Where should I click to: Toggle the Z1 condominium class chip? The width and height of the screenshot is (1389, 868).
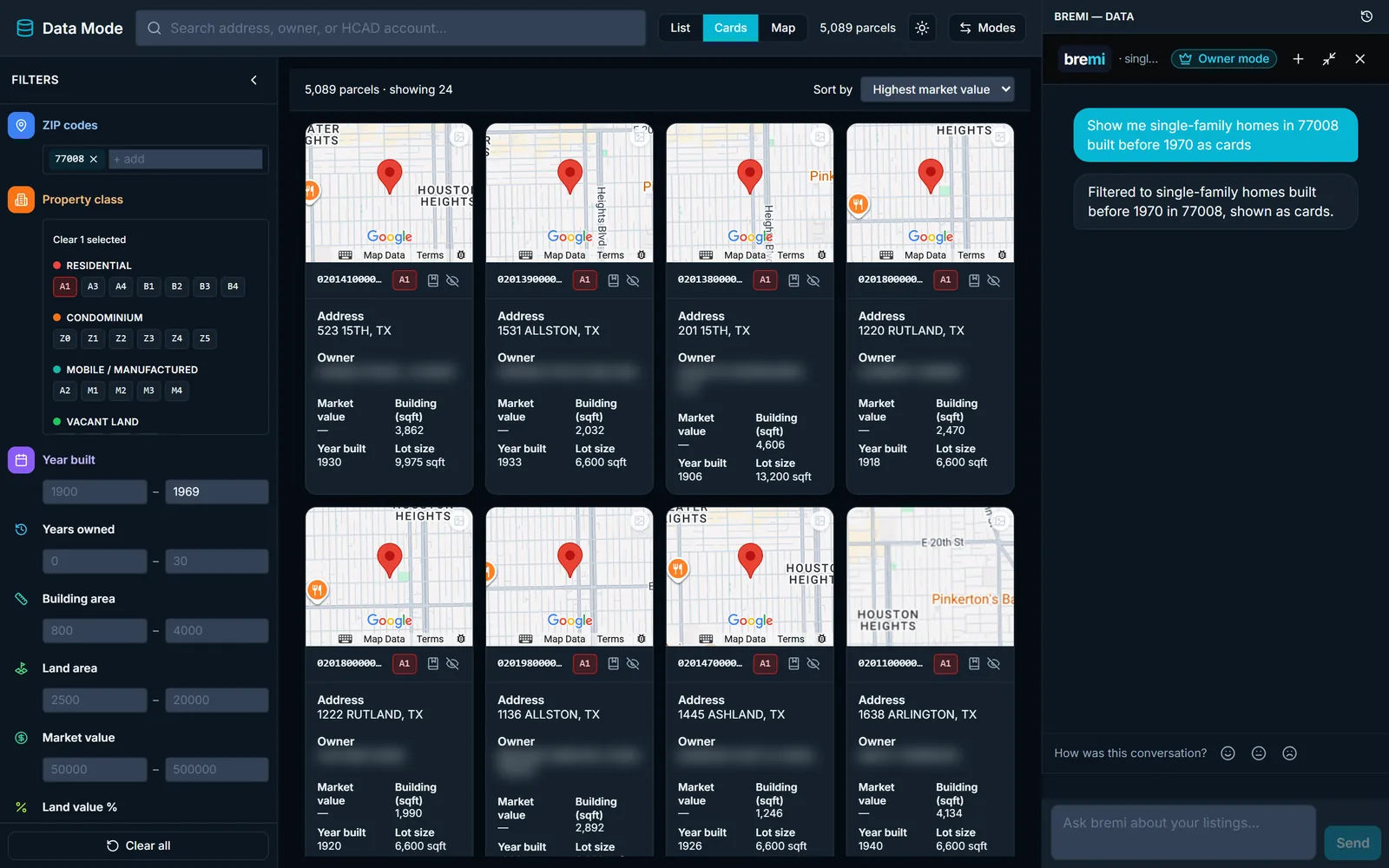coord(93,339)
